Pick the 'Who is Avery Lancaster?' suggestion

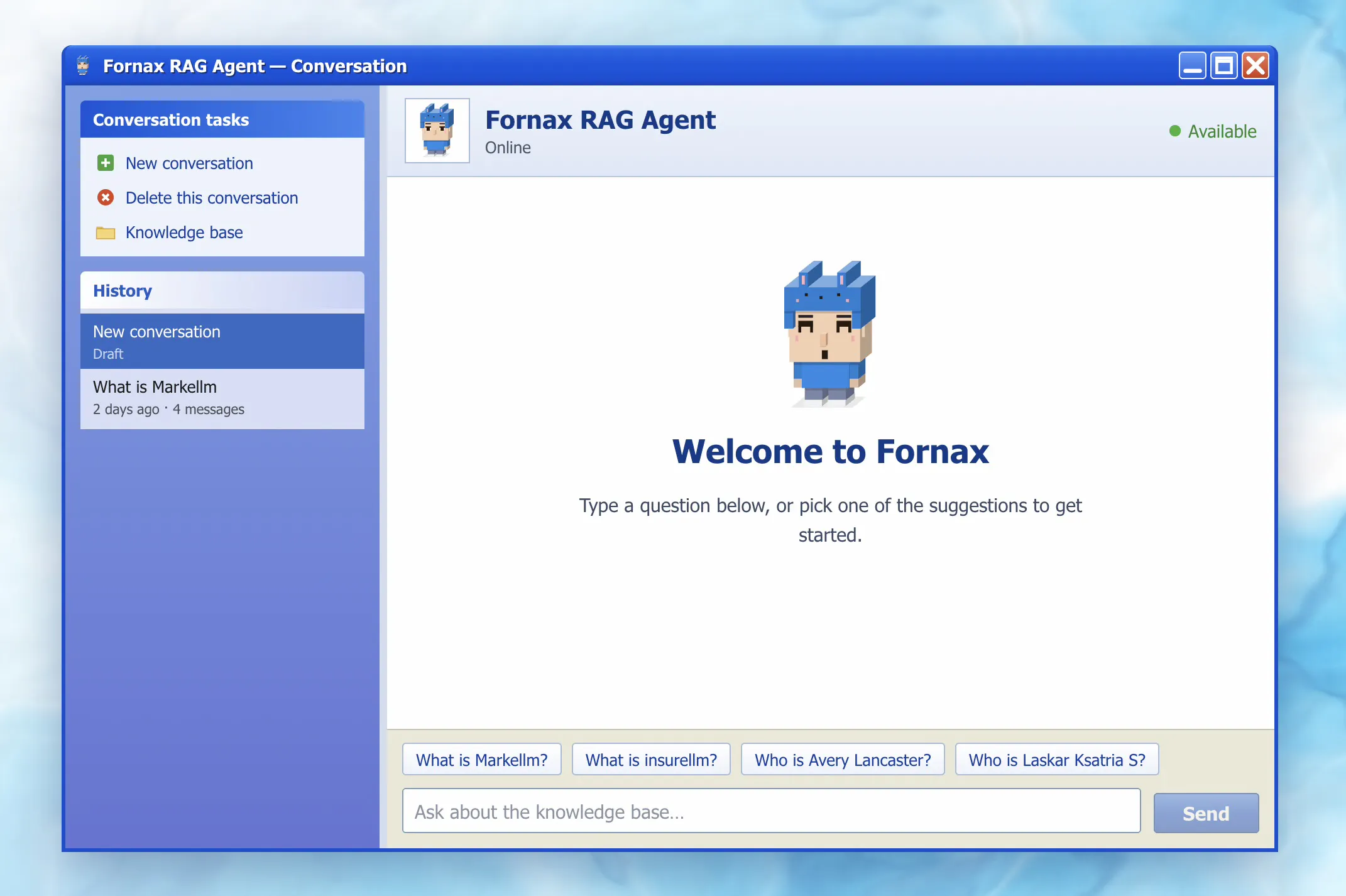point(843,760)
